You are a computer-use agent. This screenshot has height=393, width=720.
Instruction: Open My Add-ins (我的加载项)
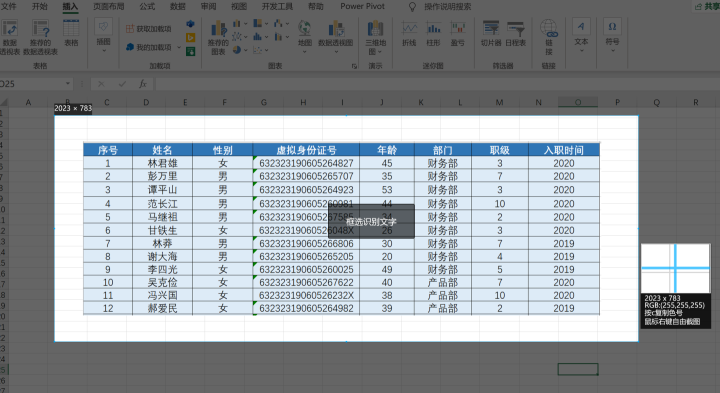(x=148, y=47)
